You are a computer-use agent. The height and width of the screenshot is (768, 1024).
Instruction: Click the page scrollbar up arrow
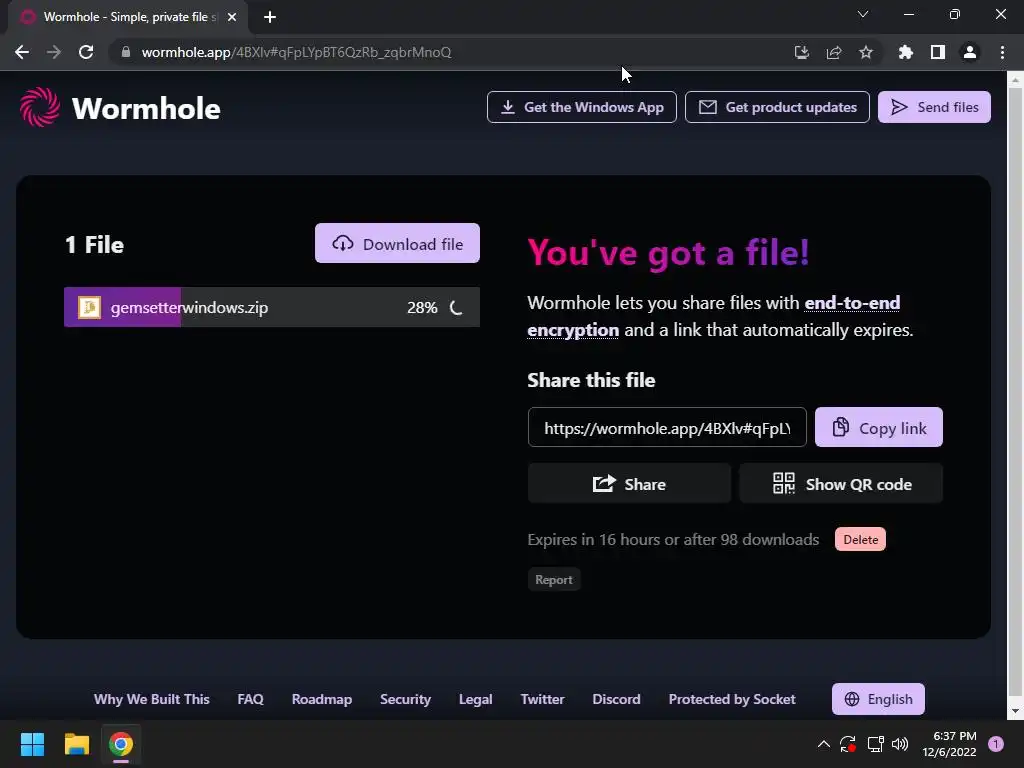[1014, 79]
